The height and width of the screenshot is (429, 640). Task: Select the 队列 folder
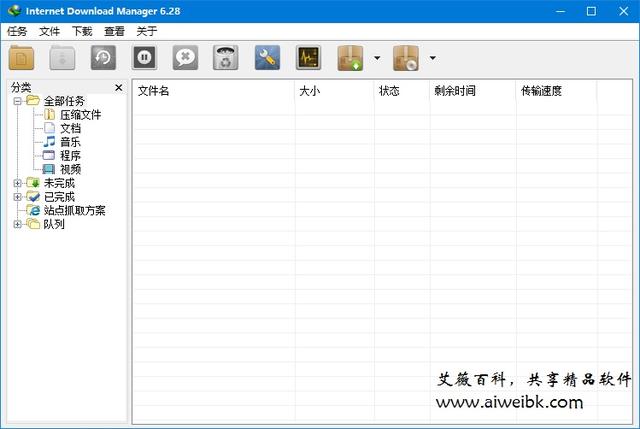(54, 224)
